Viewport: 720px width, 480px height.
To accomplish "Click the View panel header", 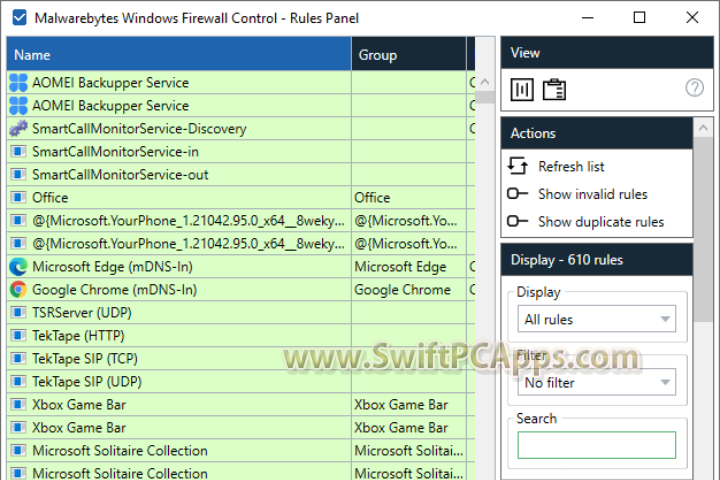I will [x=607, y=53].
